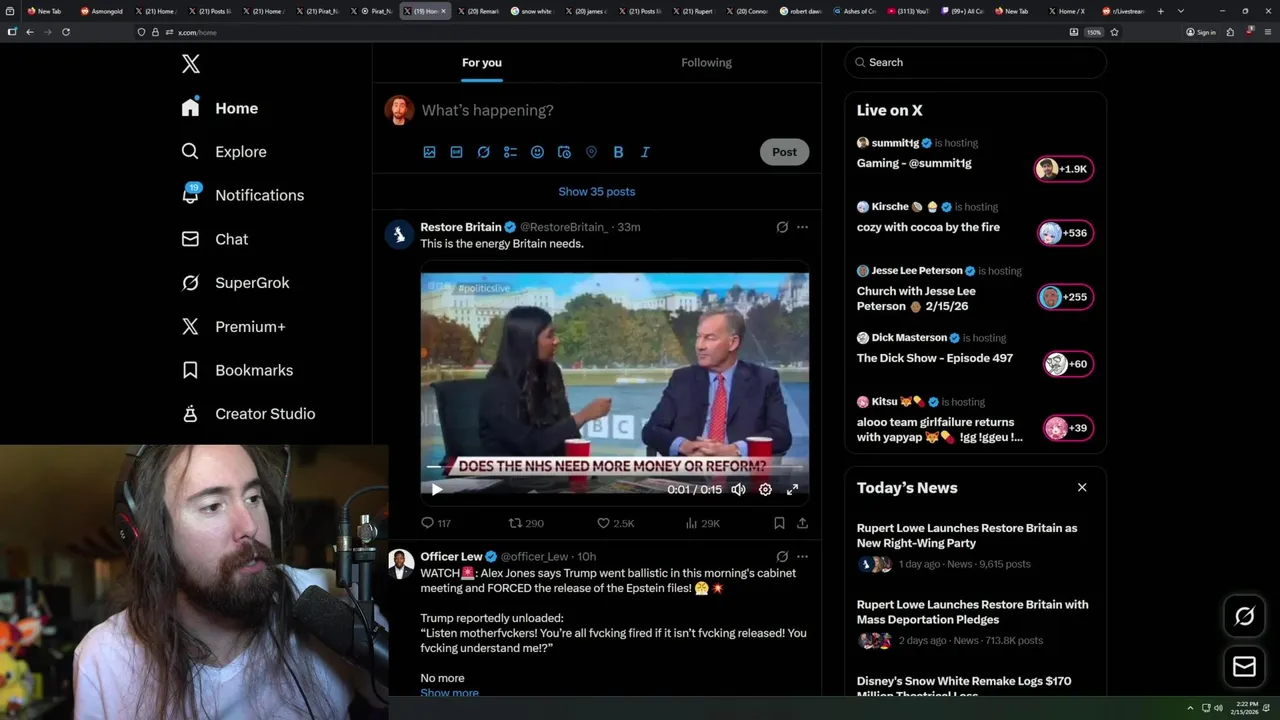Click the Post button

point(784,152)
